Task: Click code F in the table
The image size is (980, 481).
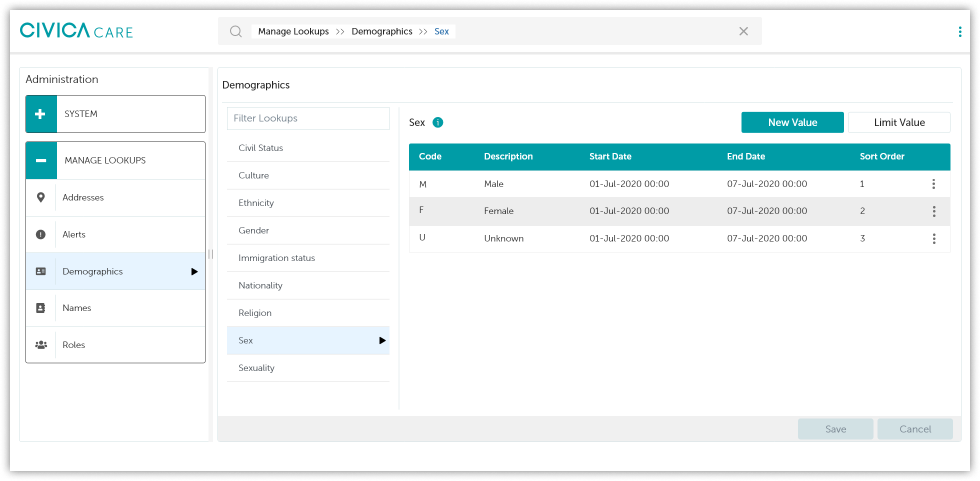Action: [421, 211]
